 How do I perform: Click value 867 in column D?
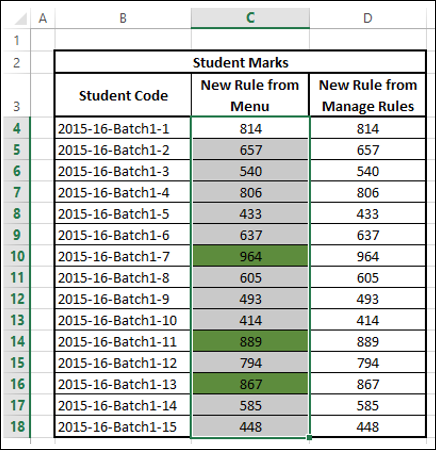[x=368, y=384]
